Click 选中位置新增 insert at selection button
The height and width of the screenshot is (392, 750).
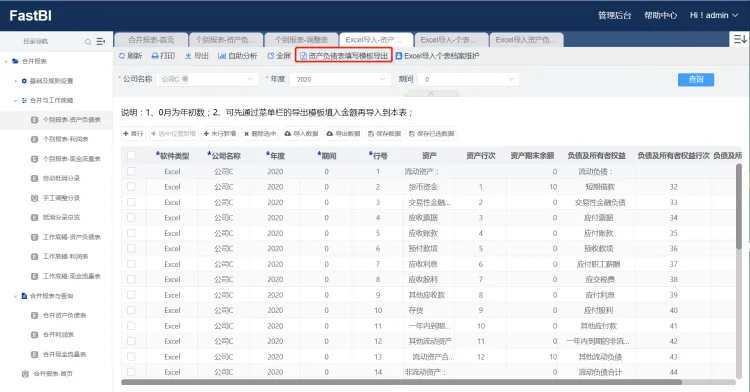click(x=173, y=134)
